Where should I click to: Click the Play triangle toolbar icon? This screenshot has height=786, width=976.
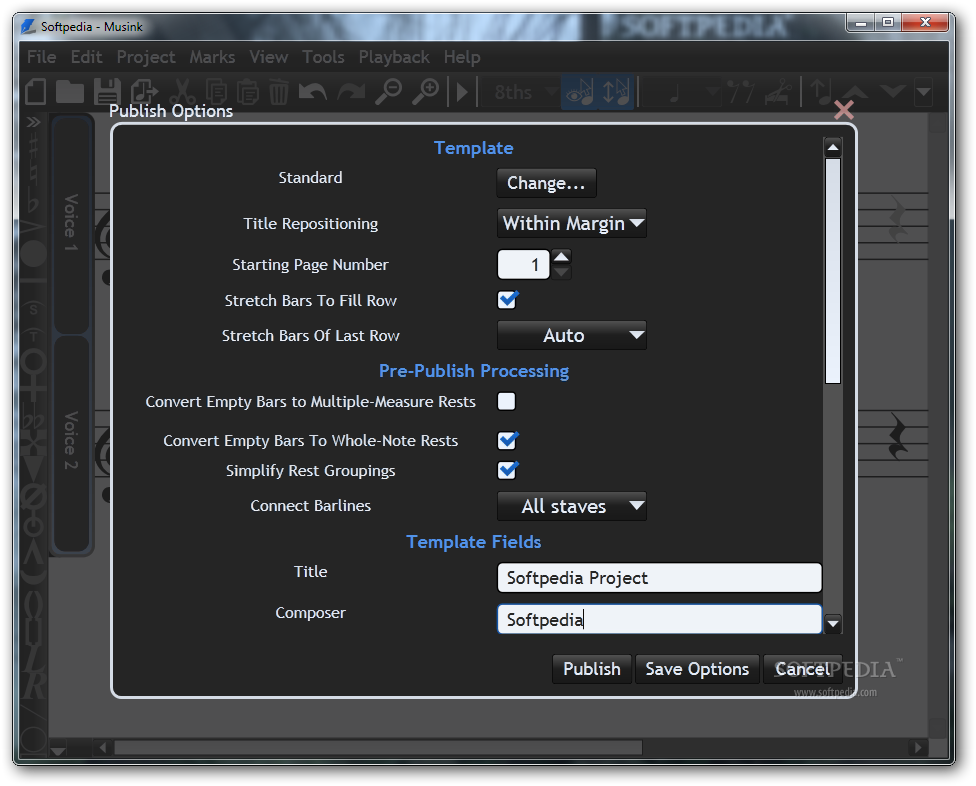point(462,92)
